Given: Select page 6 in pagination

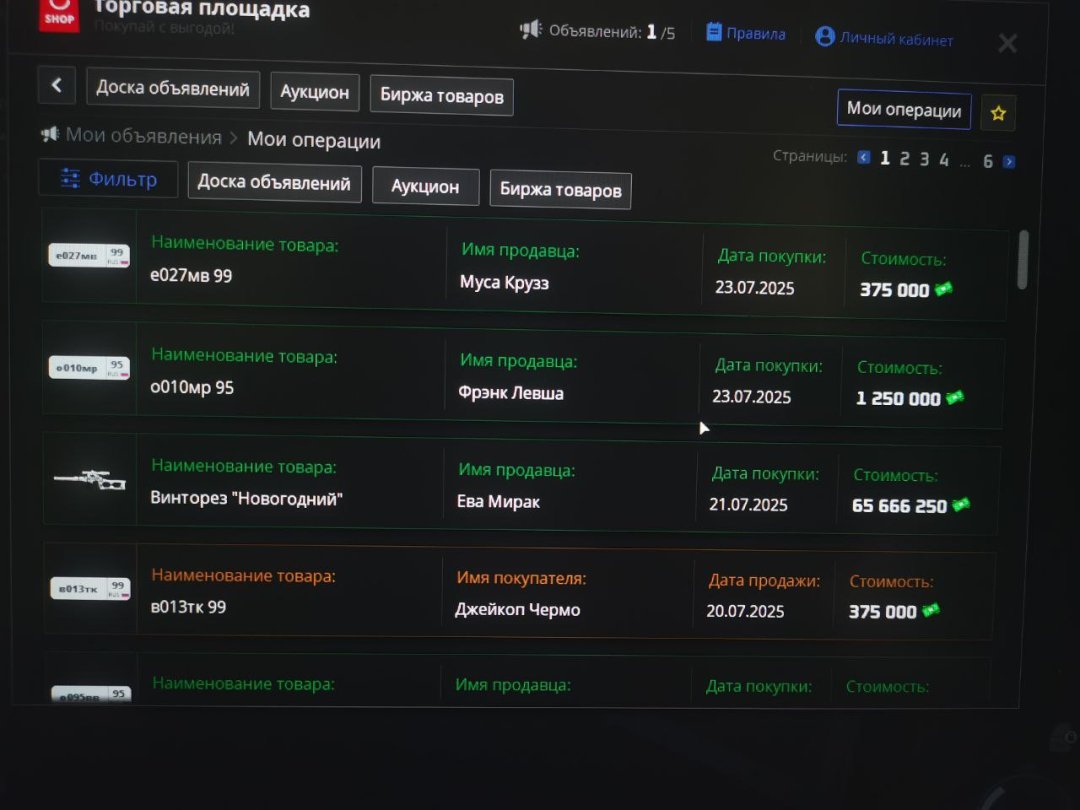Looking at the screenshot, I should [988, 162].
